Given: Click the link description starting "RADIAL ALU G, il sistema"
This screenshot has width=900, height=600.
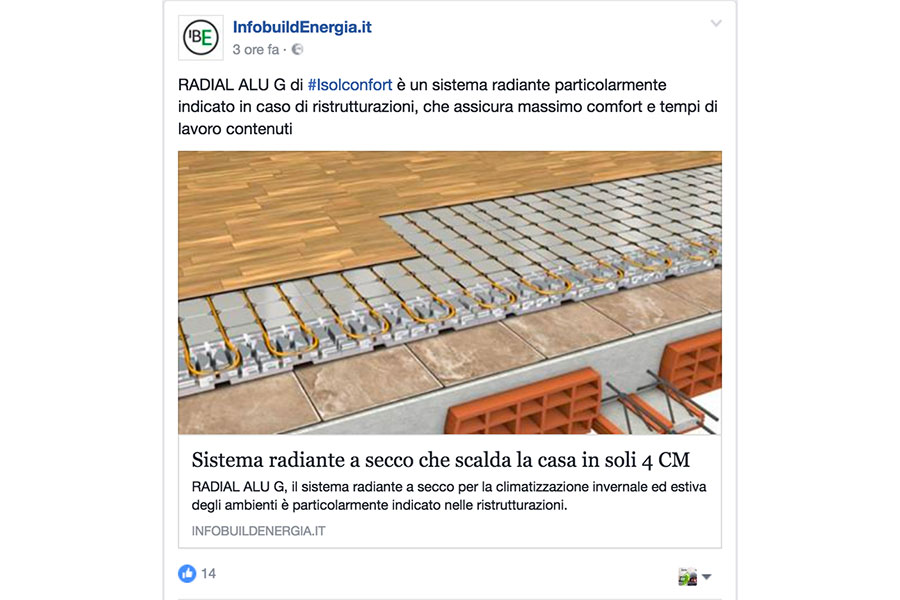Looking at the screenshot, I should [x=449, y=496].
